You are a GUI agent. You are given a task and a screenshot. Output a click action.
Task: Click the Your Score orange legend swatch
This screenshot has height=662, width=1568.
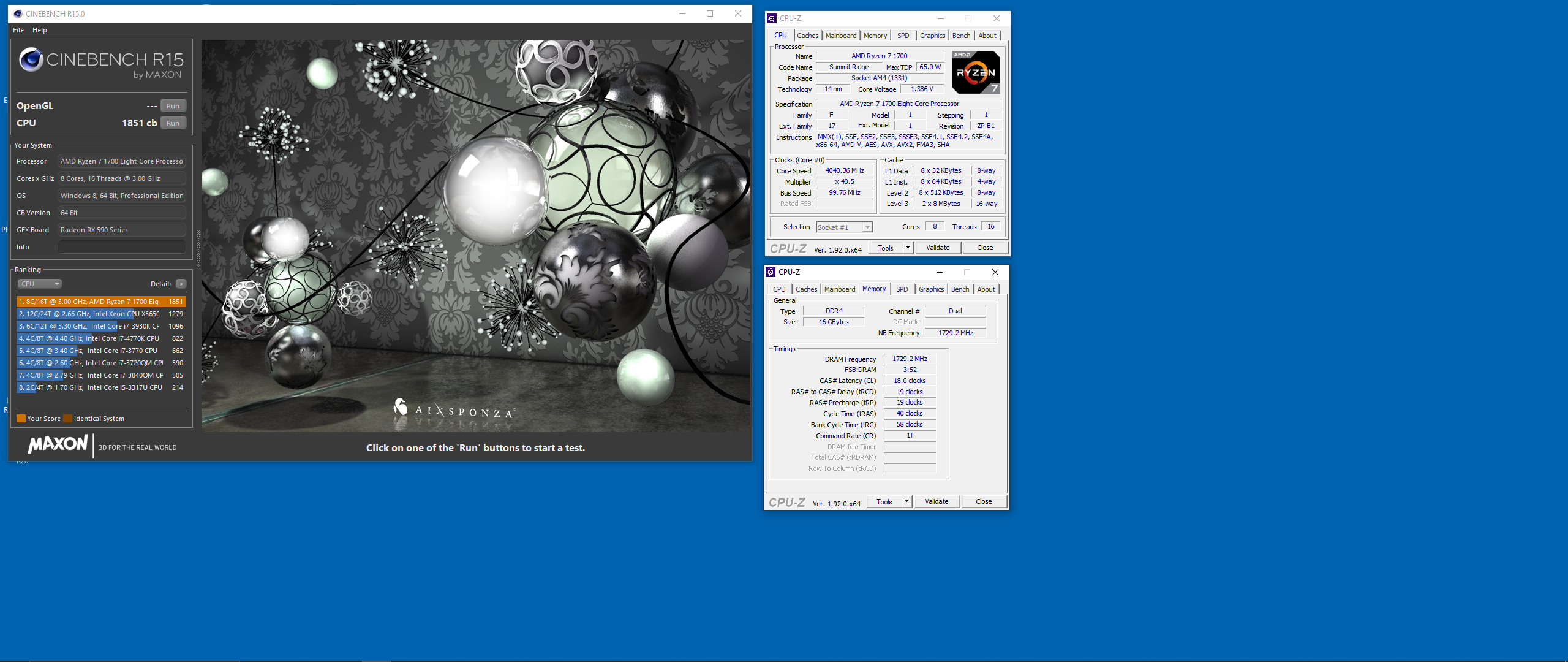pyautogui.click(x=21, y=419)
